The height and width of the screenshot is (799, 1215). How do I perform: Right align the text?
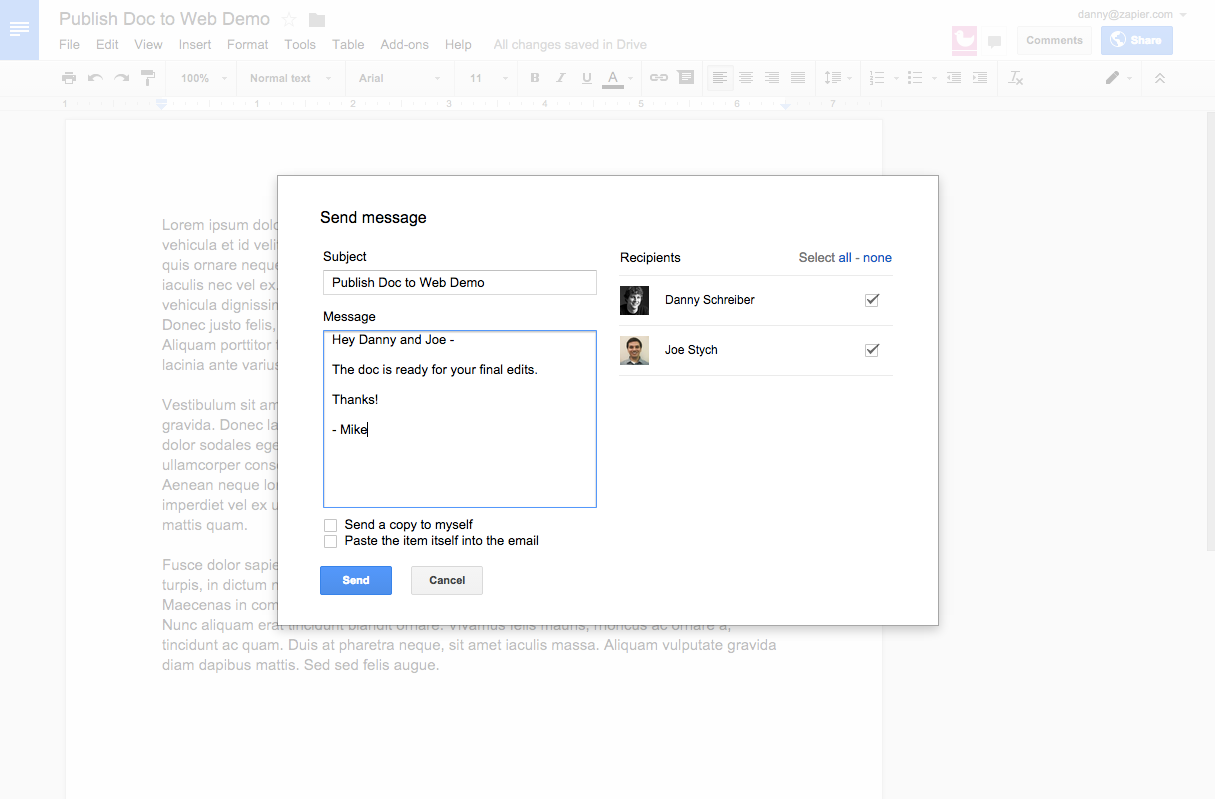[x=772, y=78]
